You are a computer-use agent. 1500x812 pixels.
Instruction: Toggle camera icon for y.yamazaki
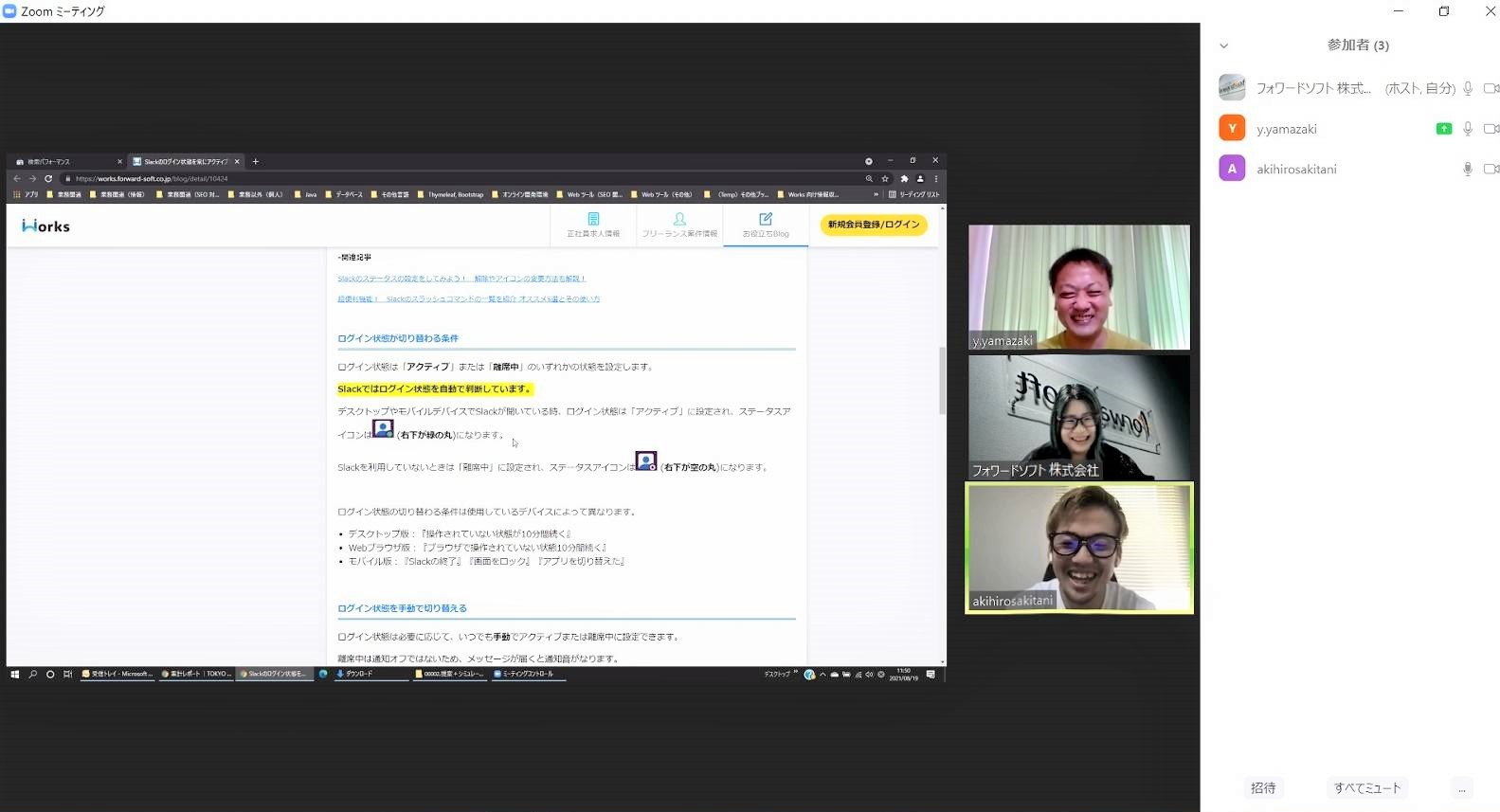[x=1491, y=129]
